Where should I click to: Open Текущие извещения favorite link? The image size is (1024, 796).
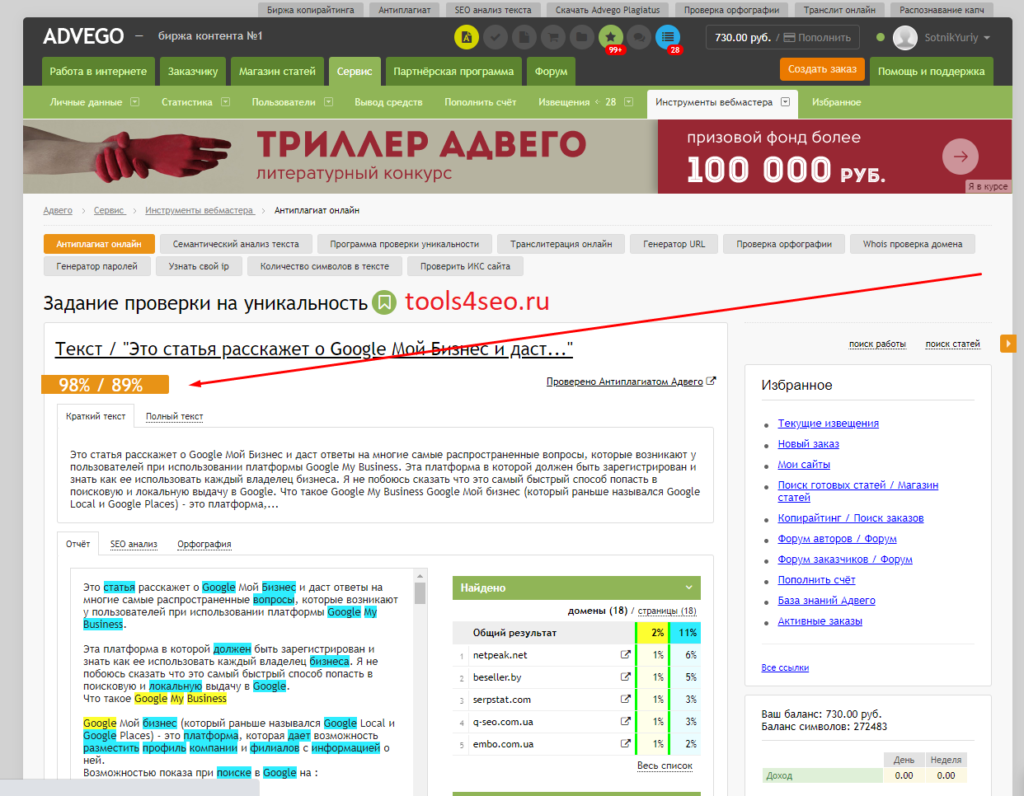coord(827,423)
